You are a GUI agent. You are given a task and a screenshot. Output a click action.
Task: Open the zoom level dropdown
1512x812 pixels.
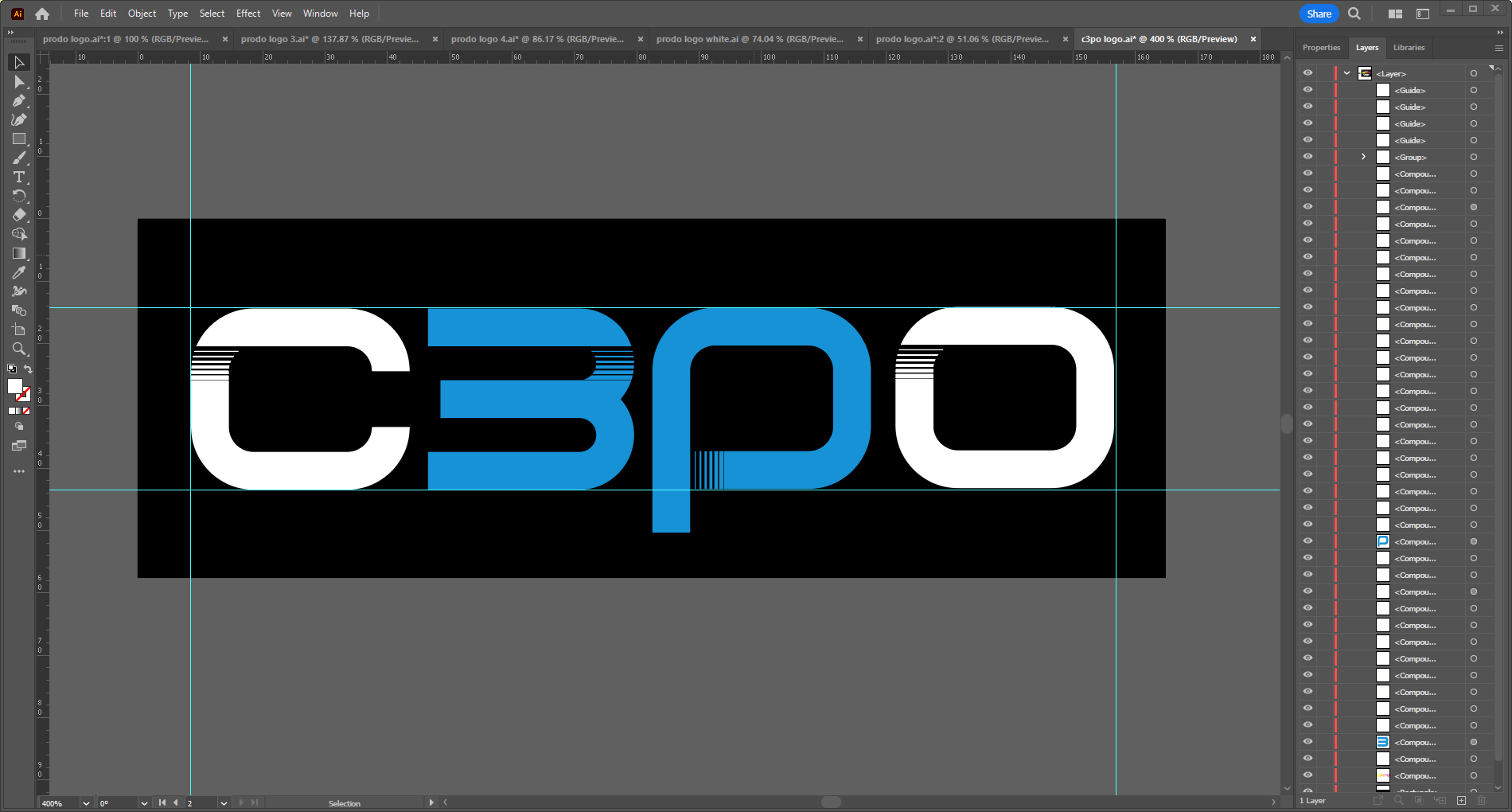tap(86, 803)
